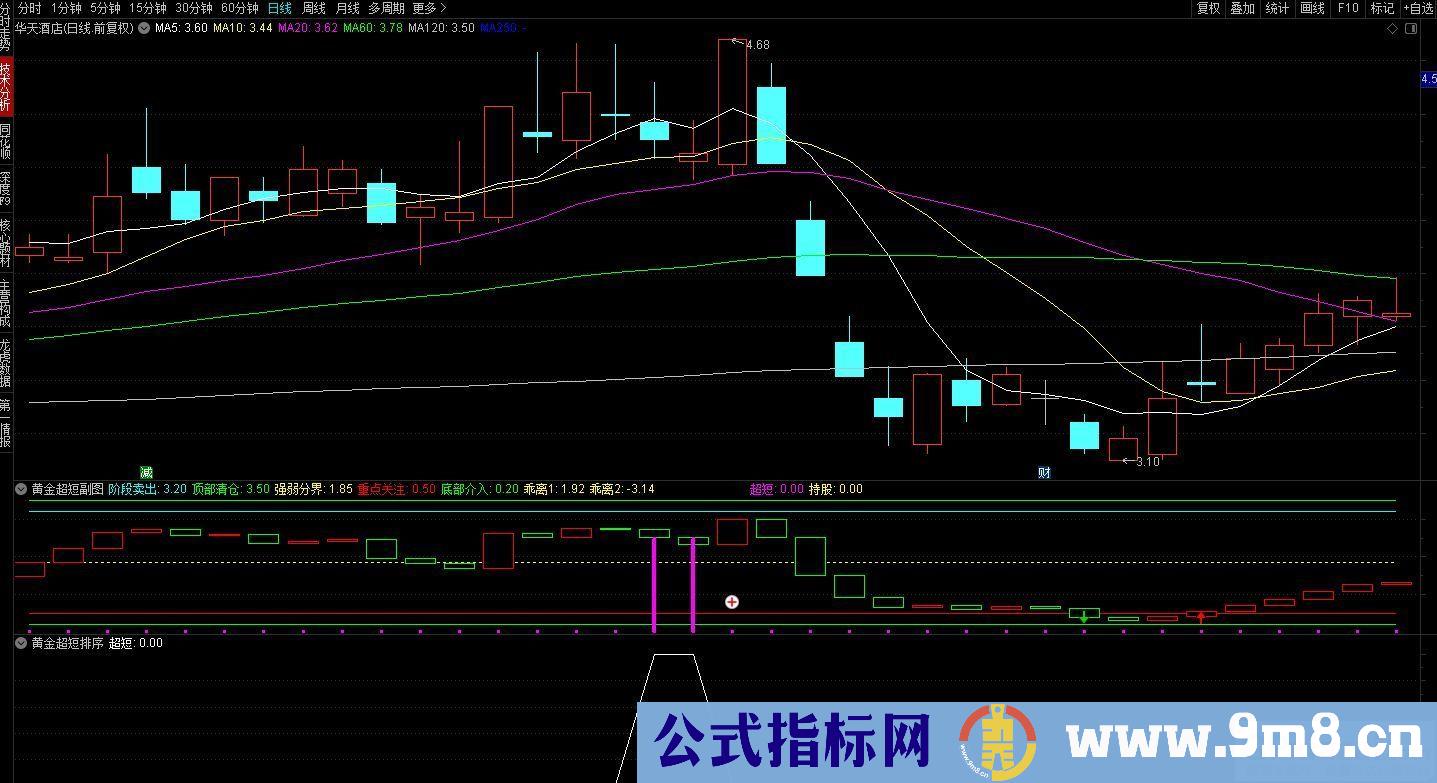Switch to the 日线 daily chart
This screenshot has width=1437, height=783.
point(280,8)
